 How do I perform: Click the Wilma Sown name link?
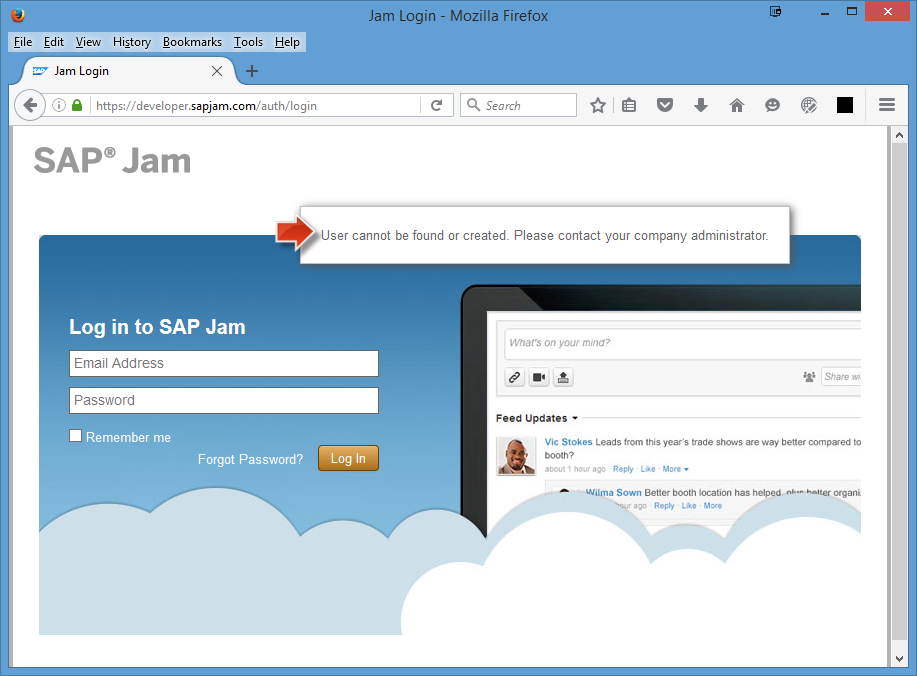click(613, 492)
